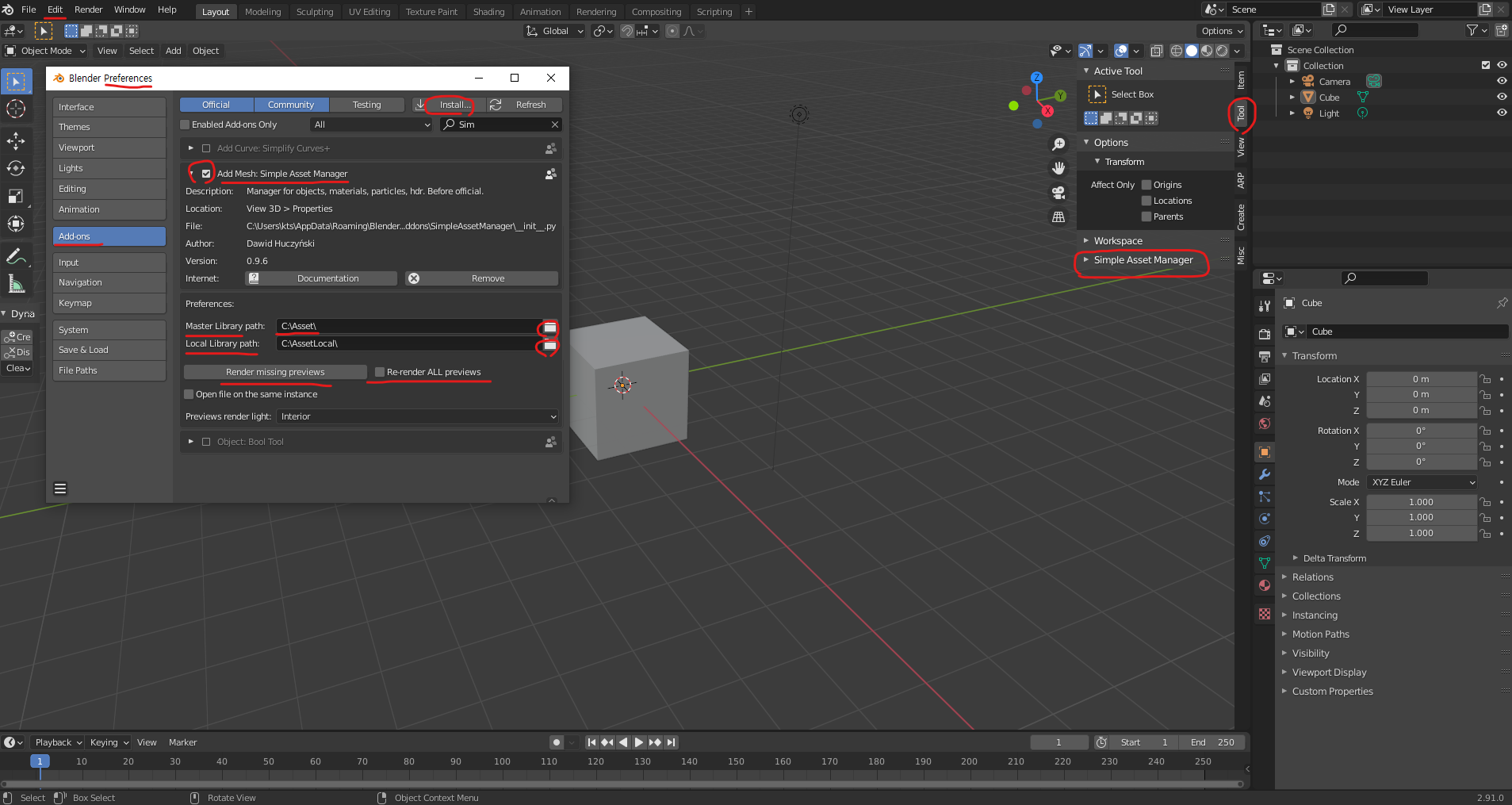Clear the Sim add-on search field
The width and height of the screenshot is (1512, 805).
click(x=555, y=125)
